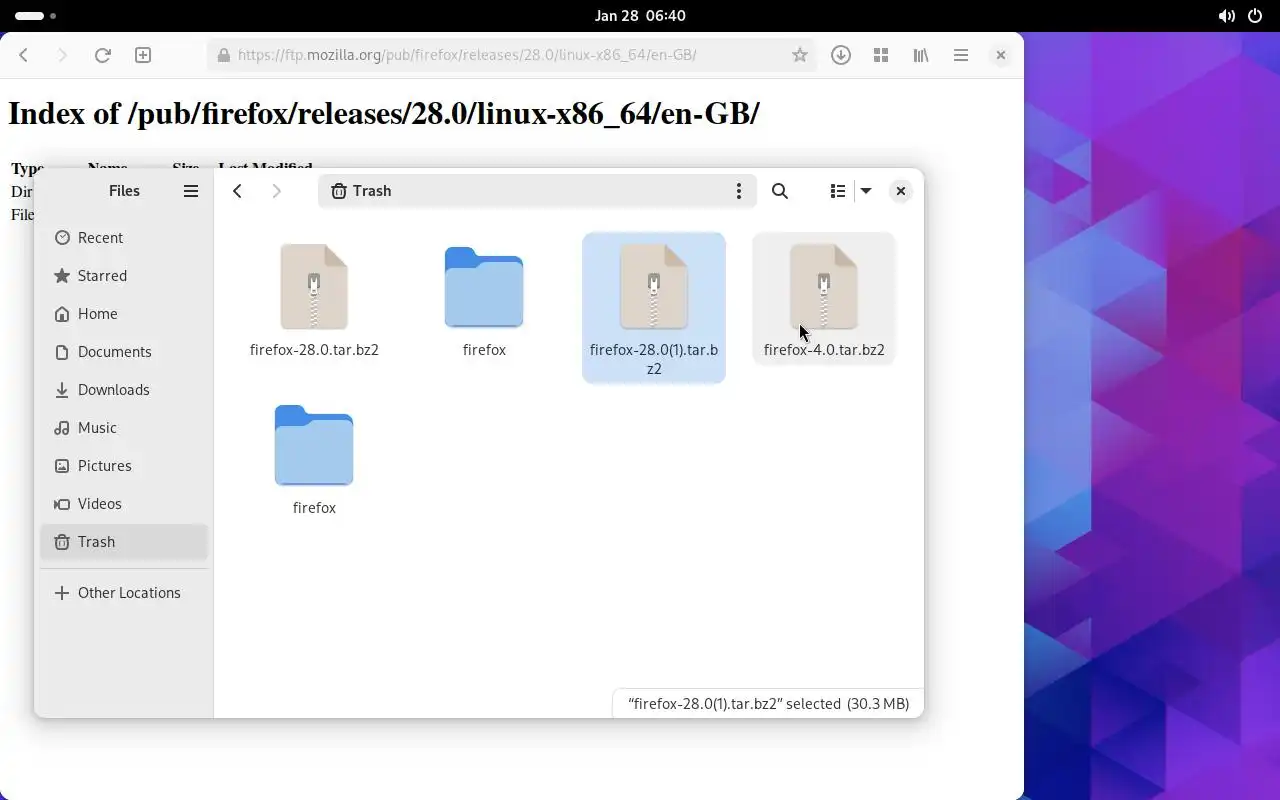
Task: Bookmark page with star icon
Action: pyautogui.click(x=799, y=55)
